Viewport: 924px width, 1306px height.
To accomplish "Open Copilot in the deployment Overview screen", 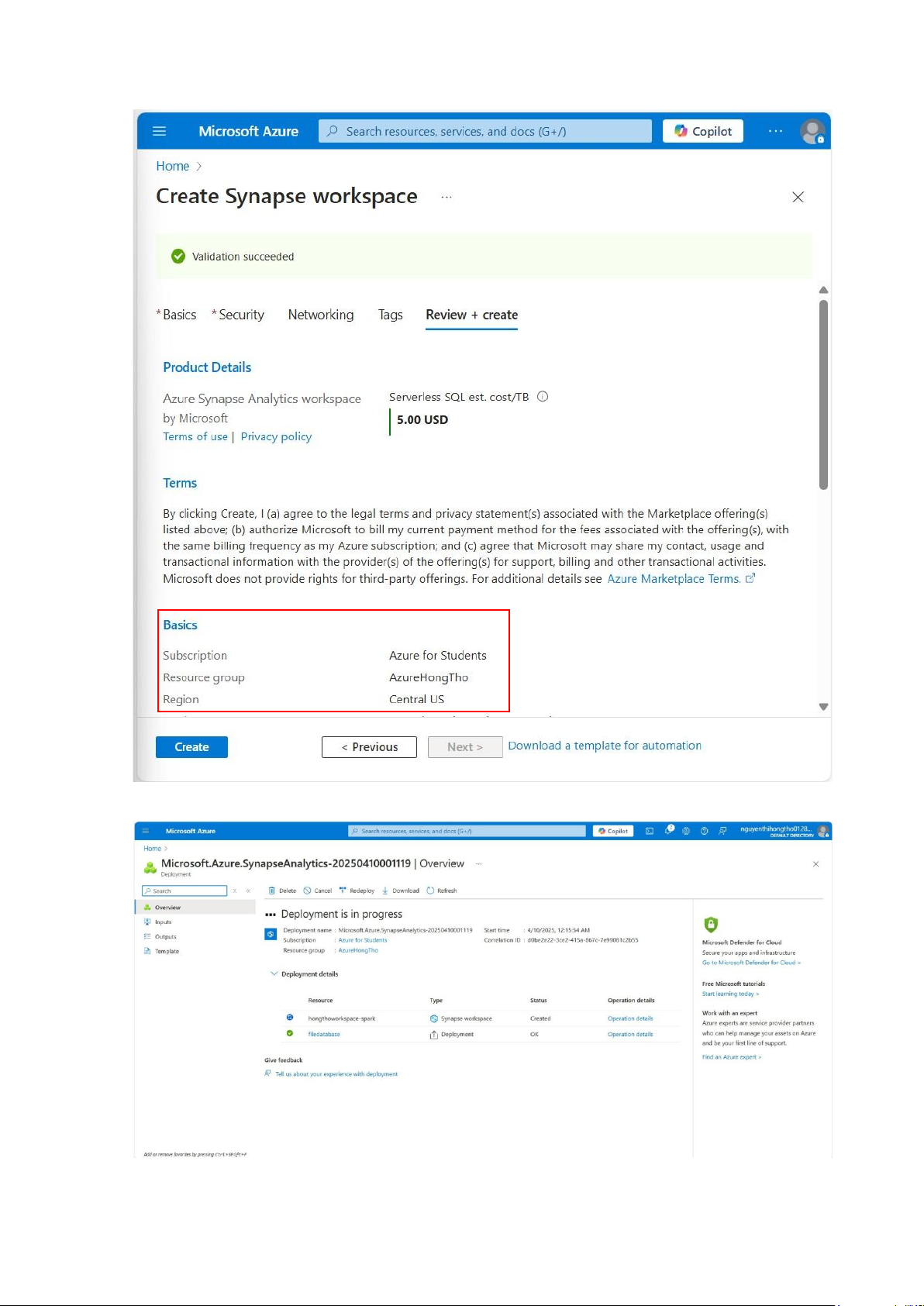I will click(x=613, y=831).
